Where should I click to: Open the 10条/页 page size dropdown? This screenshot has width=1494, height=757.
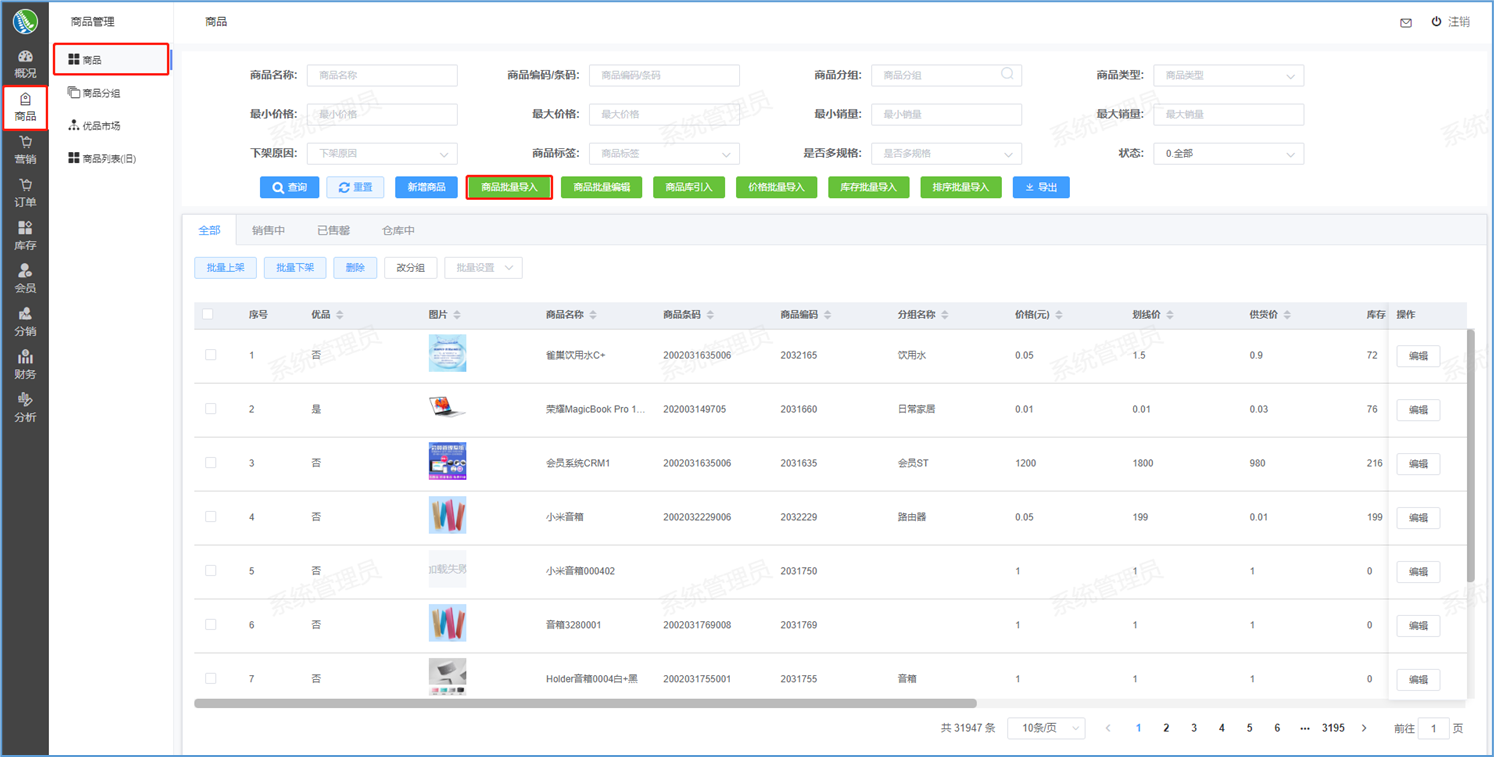pyautogui.click(x=1046, y=728)
